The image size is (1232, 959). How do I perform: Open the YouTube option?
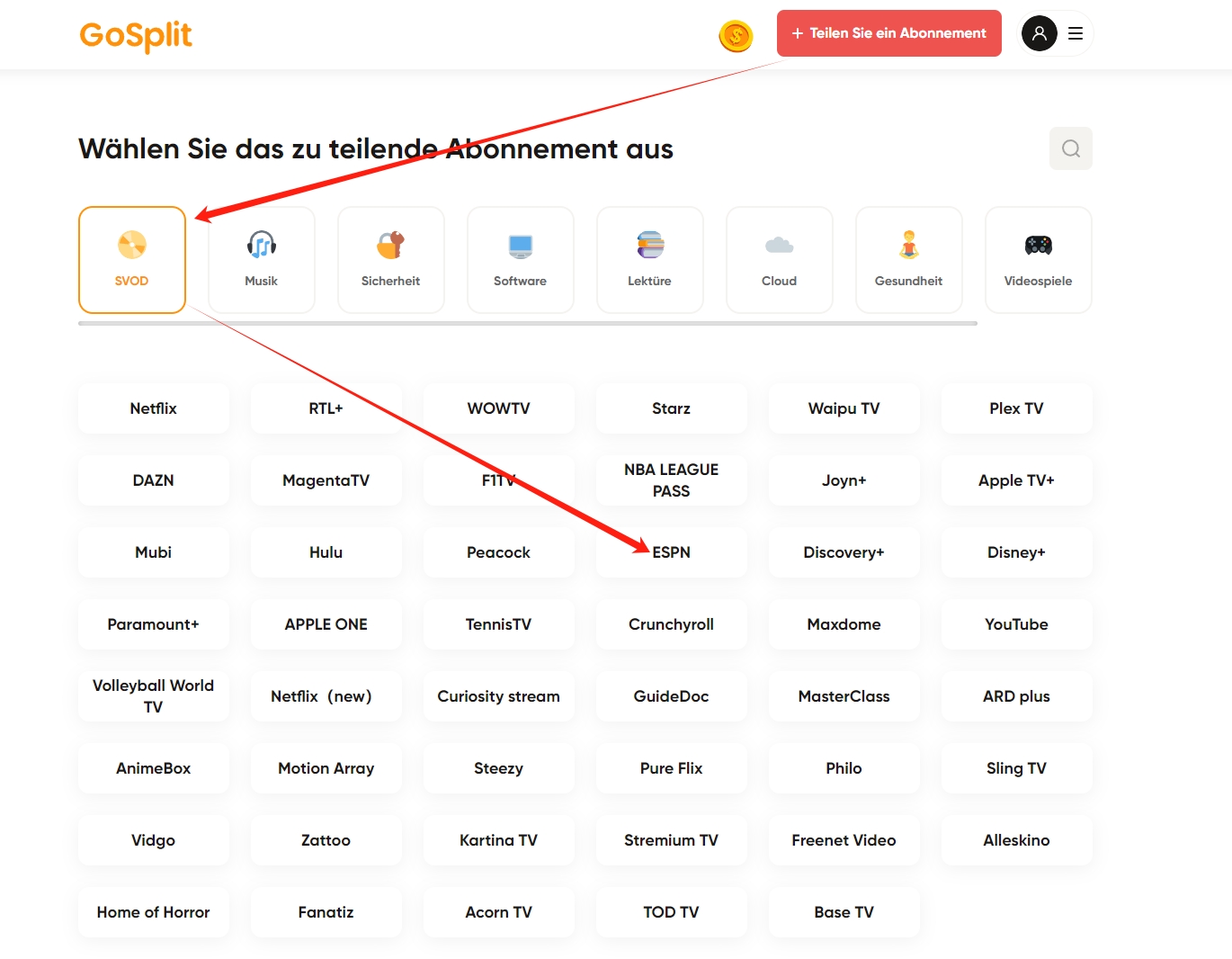click(1017, 624)
